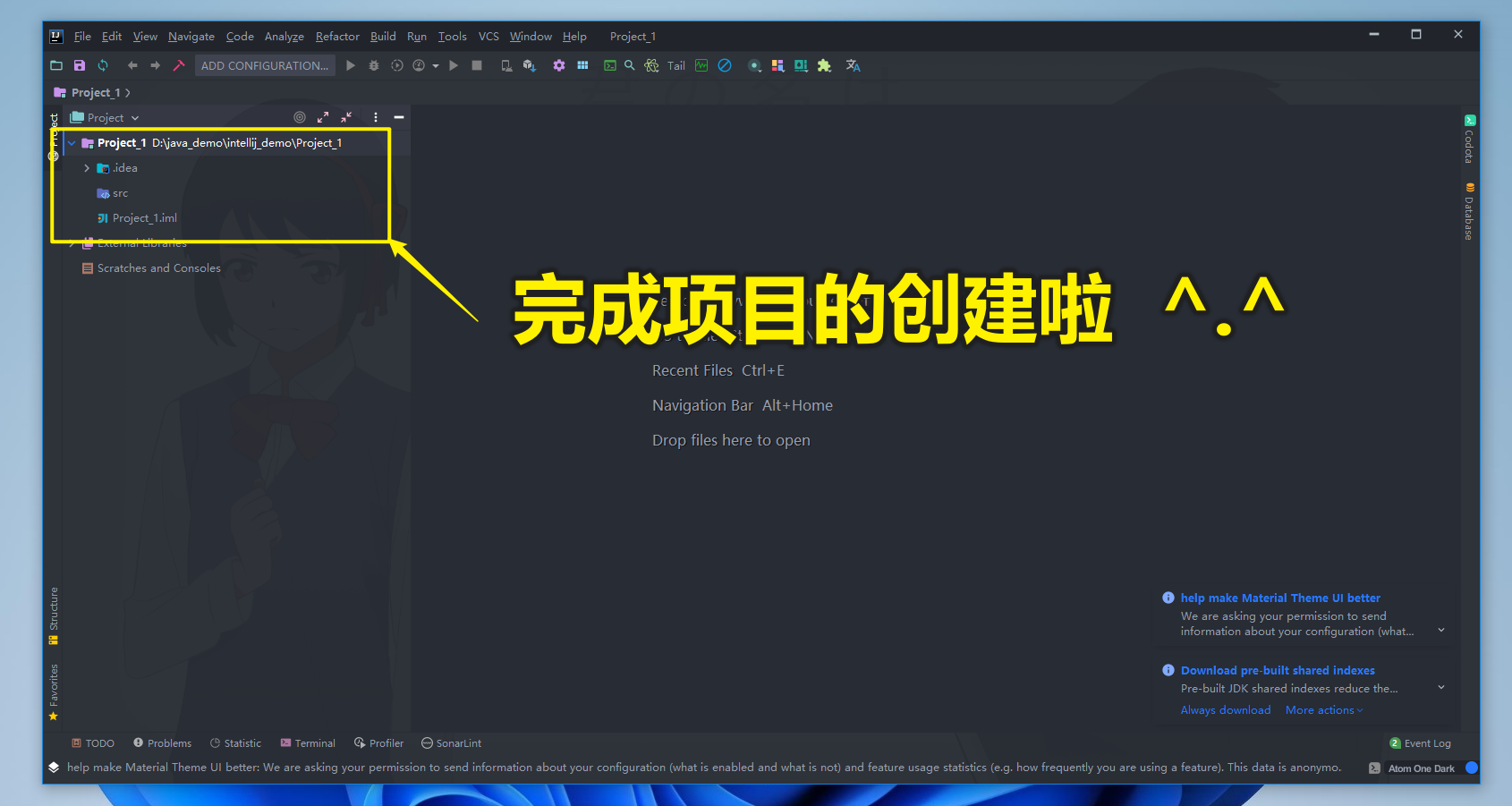The width and height of the screenshot is (1512, 806).
Task: Open the Codota side panel
Action: (x=1469, y=139)
